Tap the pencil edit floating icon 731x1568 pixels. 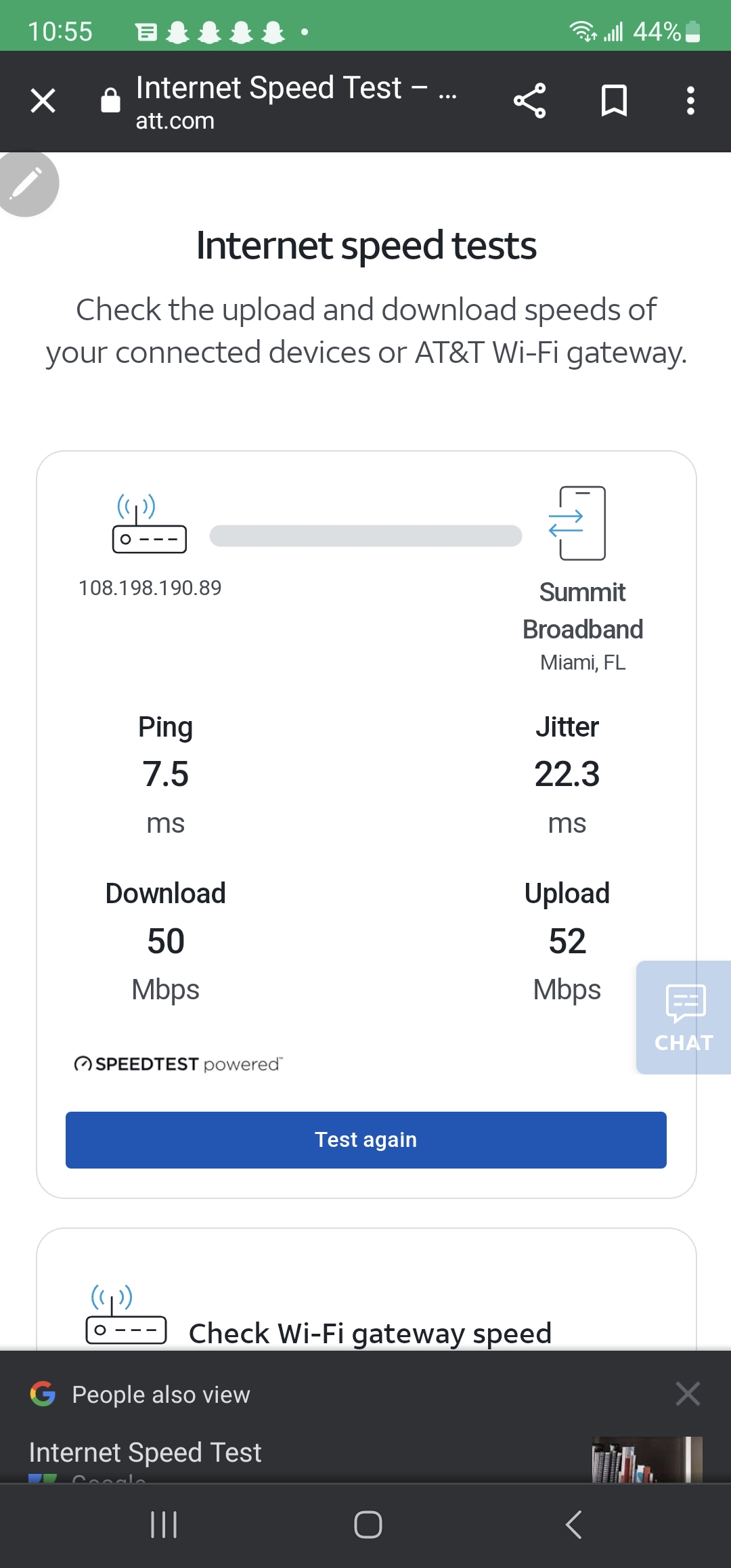click(27, 183)
